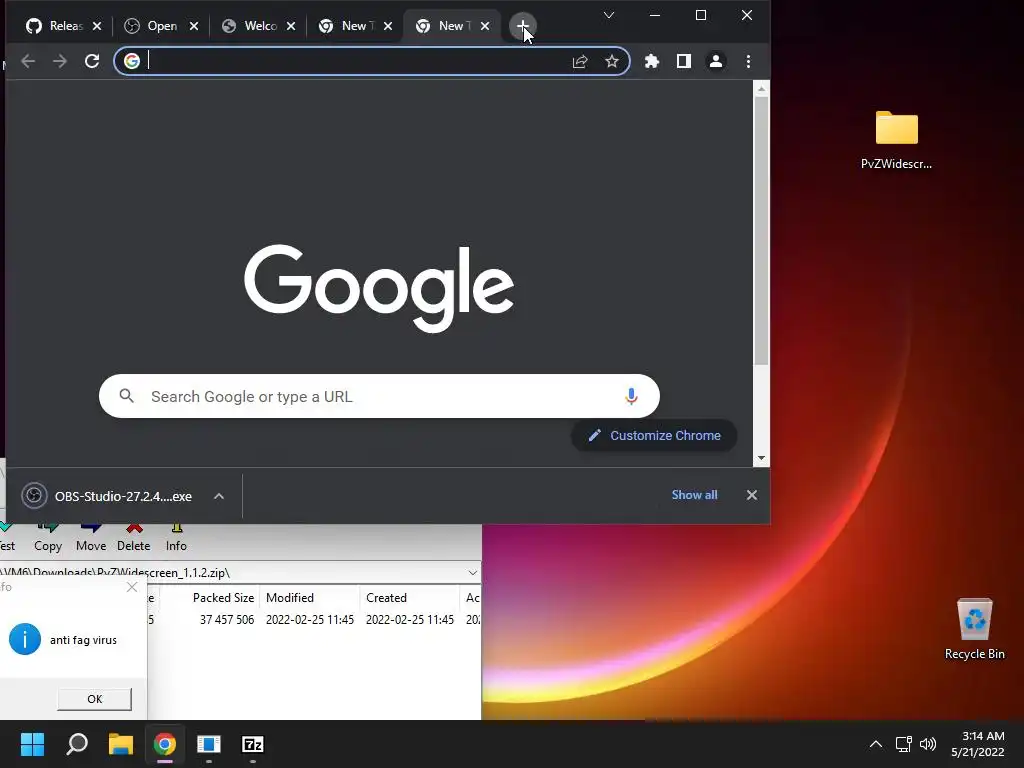Image resolution: width=1024 pixels, height=768 pixels.
Task: Open the clock and date flyout
Action: pyautogui.click(x=978, y=744)
